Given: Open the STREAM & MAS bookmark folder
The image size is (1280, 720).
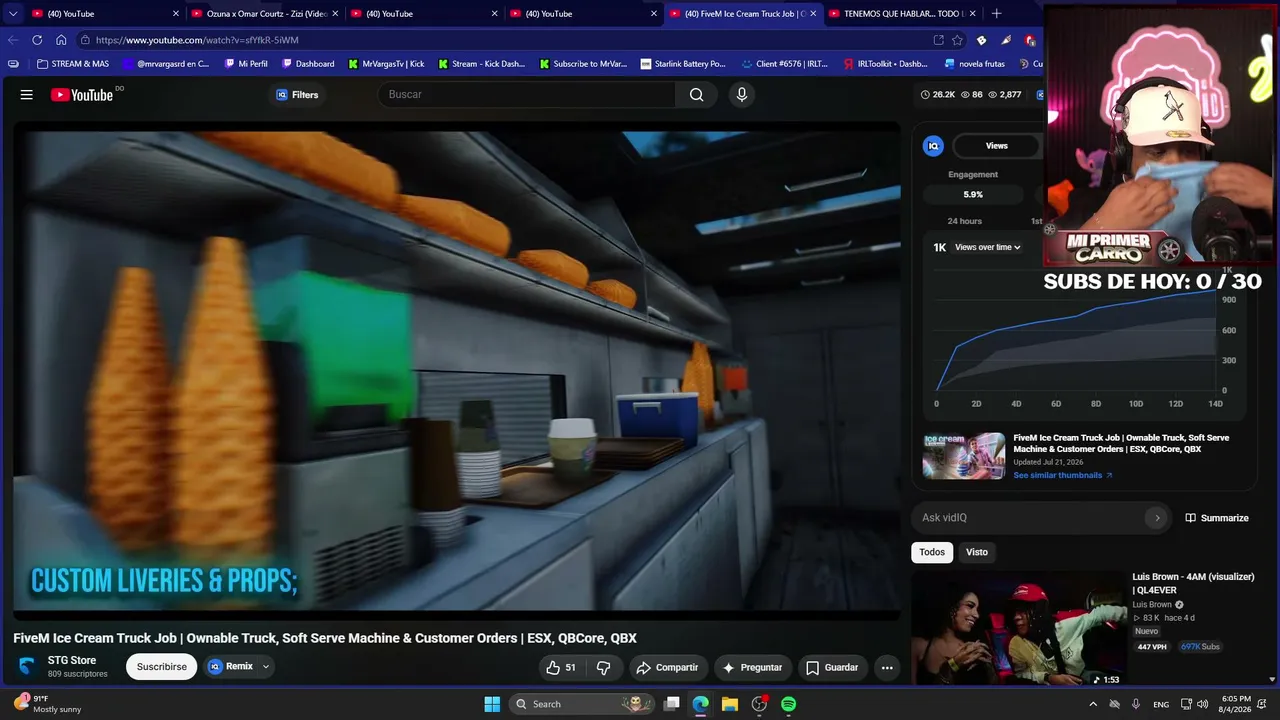Looking at the screenshot, I should click(x=72, y=64).
